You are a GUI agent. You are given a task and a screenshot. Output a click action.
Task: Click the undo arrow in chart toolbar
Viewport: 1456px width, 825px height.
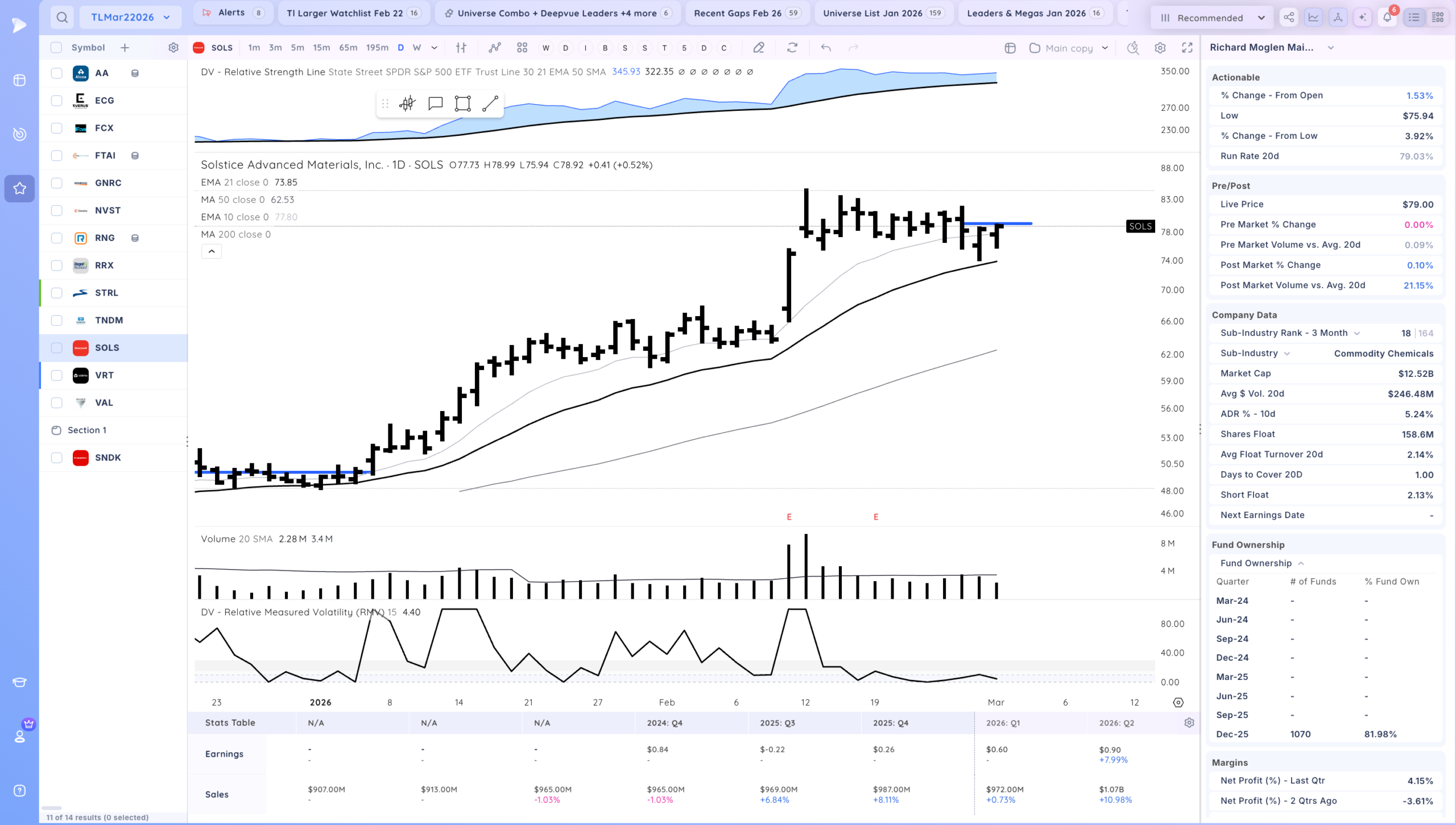pyautogui.click(x=826, y=48)
